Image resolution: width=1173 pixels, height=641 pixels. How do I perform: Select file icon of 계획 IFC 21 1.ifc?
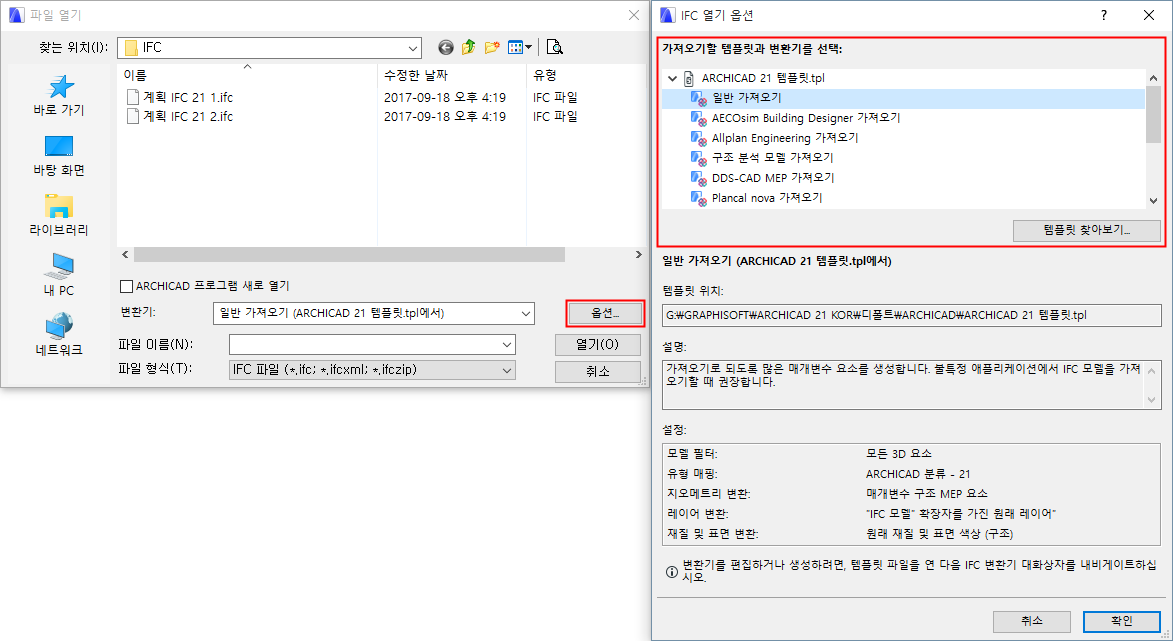132,97
